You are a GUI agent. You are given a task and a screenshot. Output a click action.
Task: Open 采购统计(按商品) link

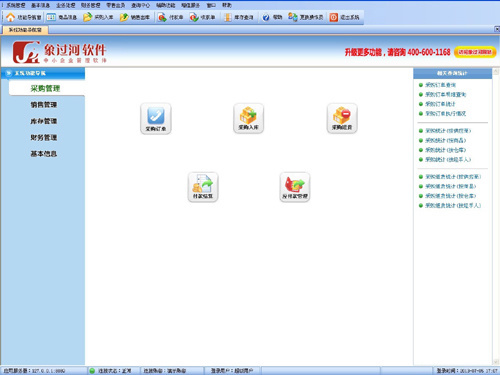[446, 140]
